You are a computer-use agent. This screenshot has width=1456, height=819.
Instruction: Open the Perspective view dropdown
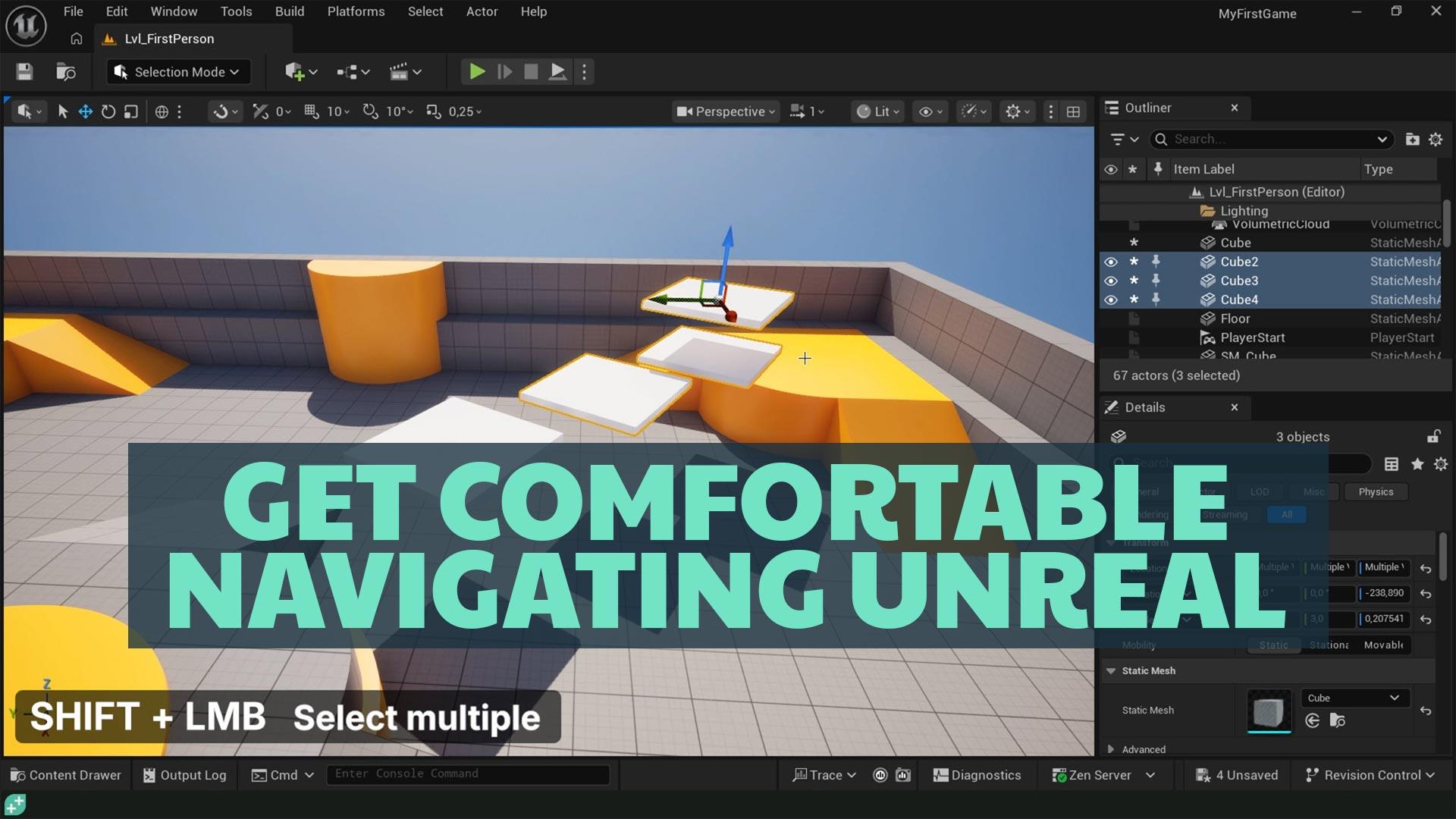click(726, 111)
